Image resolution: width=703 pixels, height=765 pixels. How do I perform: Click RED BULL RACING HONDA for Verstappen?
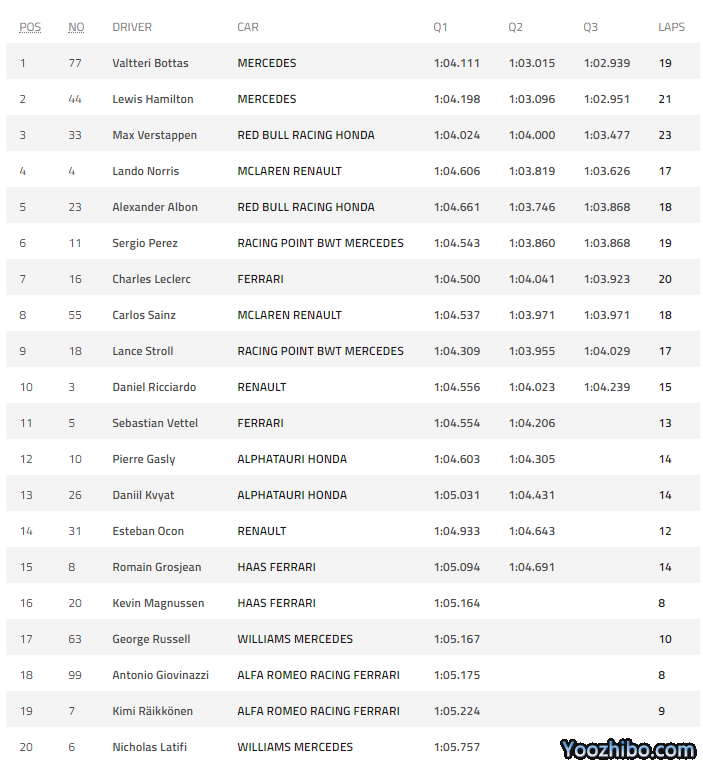[x=306, y=135]
